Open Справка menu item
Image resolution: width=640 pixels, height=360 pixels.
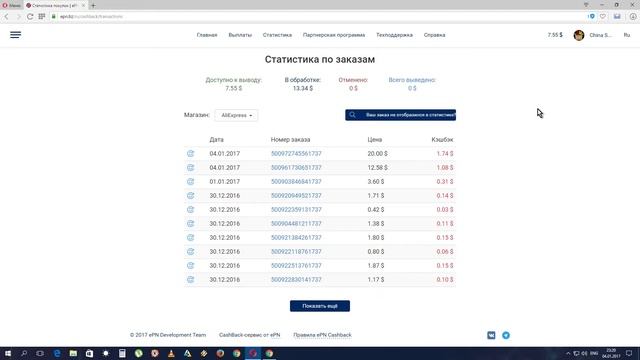(x=434, y=35)
